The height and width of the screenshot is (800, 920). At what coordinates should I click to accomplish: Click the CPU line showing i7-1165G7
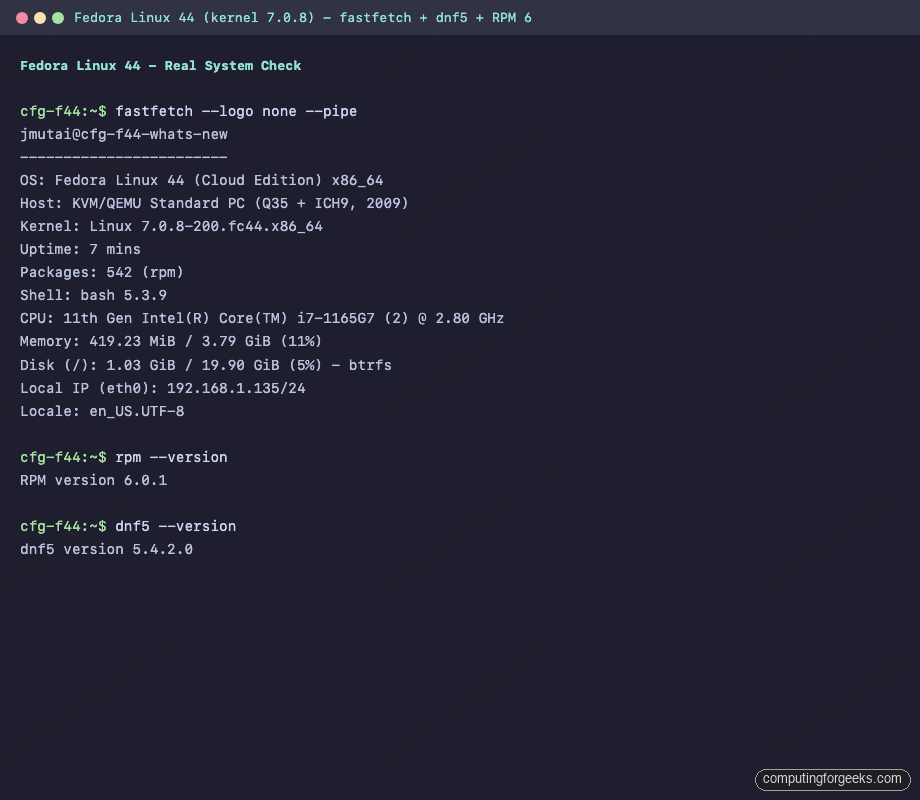262,318
